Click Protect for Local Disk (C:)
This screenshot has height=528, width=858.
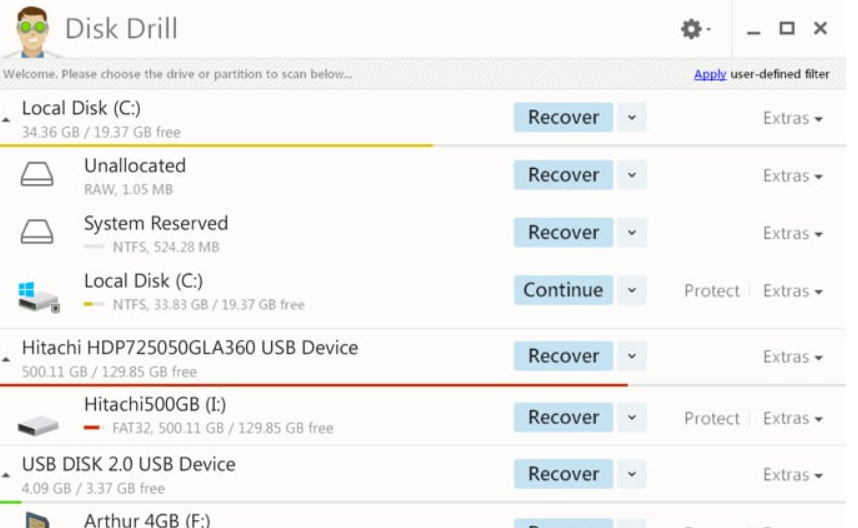711,291
